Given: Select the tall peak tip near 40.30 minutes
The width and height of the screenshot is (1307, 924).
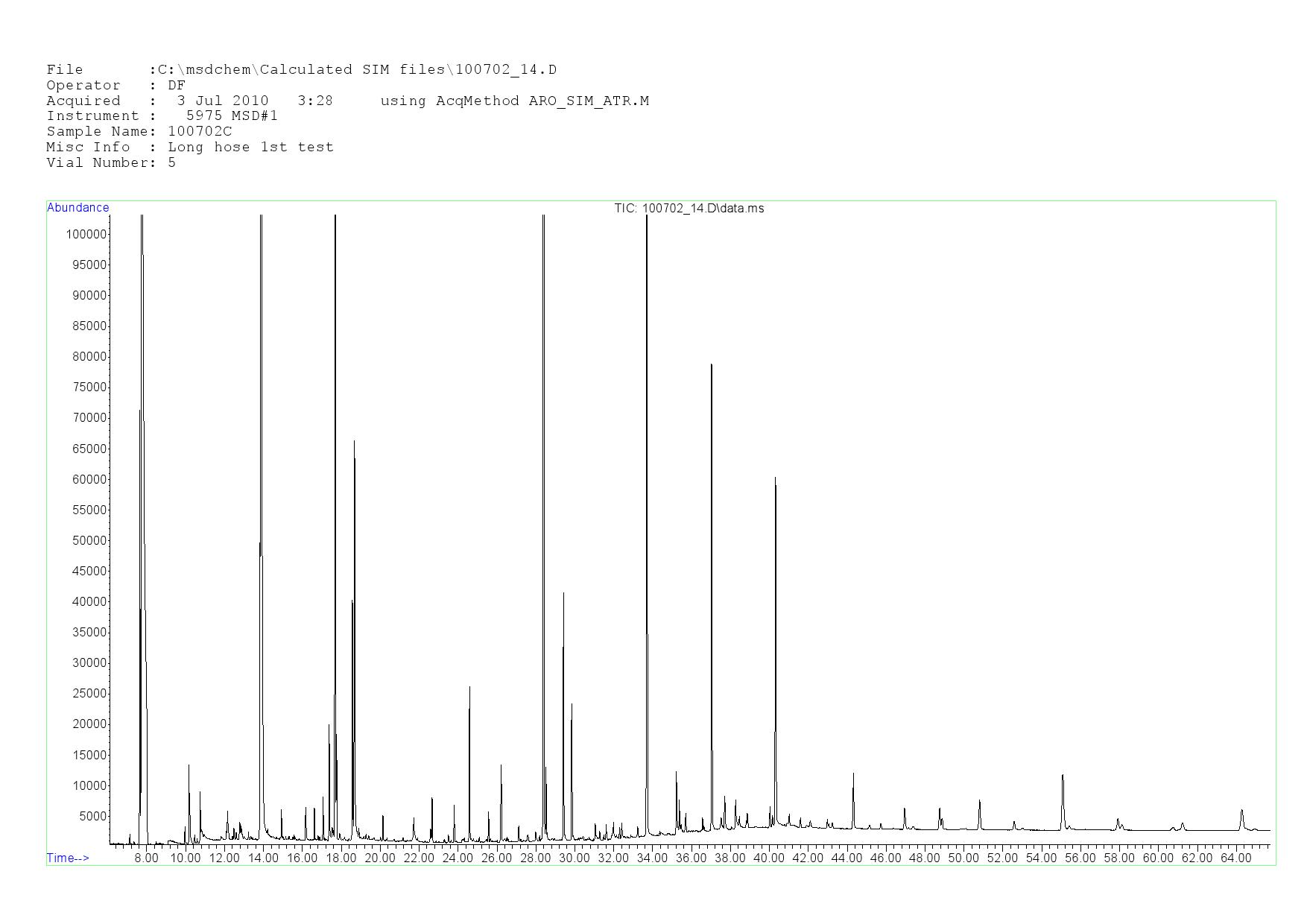Looking at the screenshot, I should [x=775, y=479].
